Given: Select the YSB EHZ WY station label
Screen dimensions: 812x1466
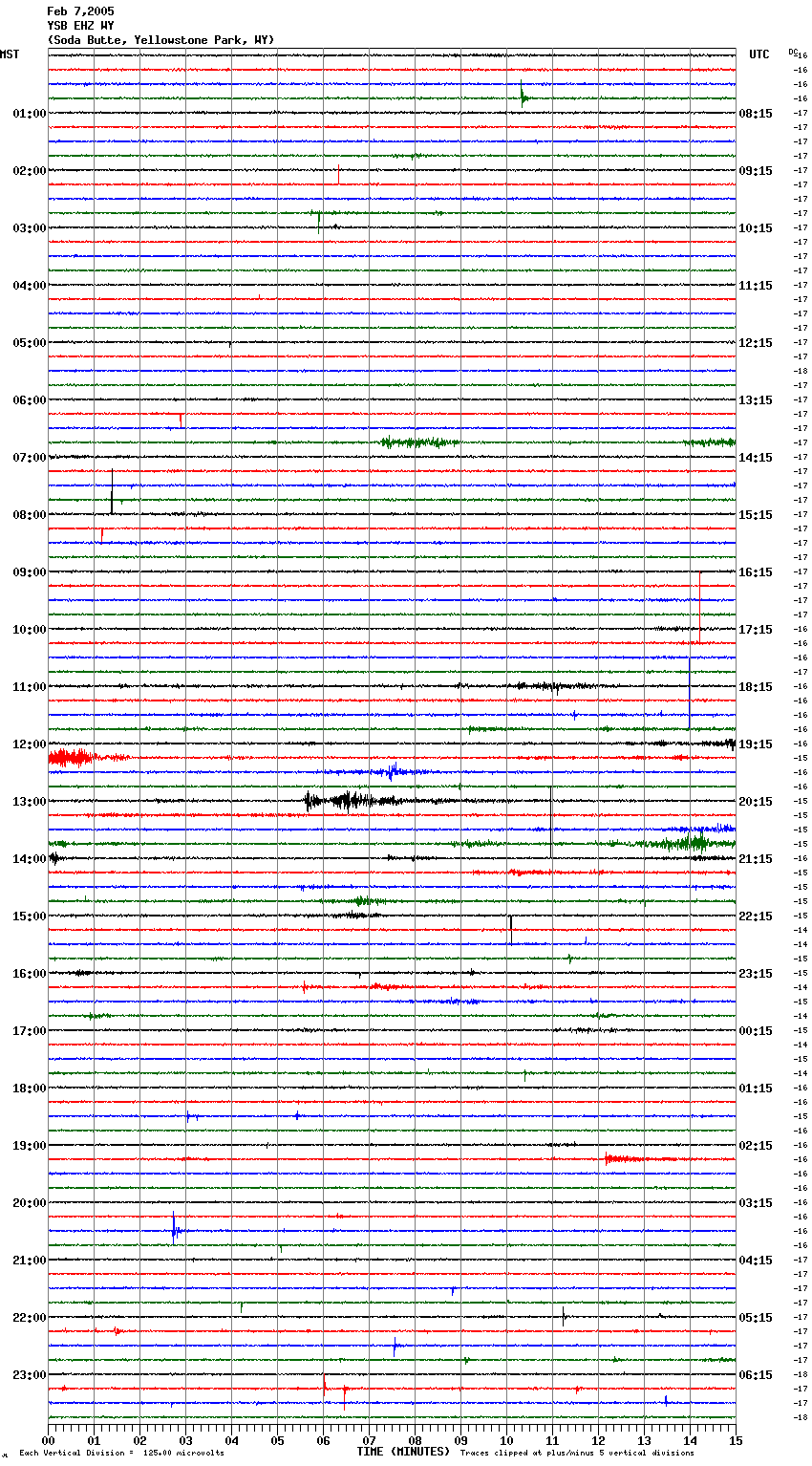Looking at the screenshot, I should pyautogui.click(x=80, y=26).
